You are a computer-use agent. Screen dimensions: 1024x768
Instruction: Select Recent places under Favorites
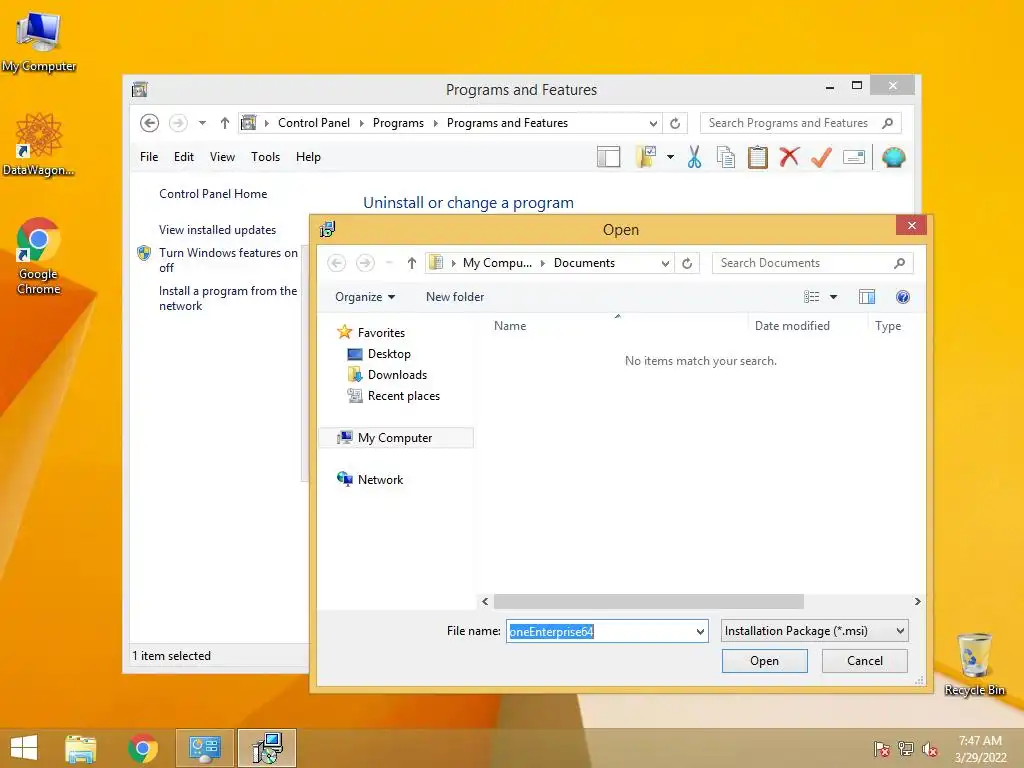(x=404, y=396)
